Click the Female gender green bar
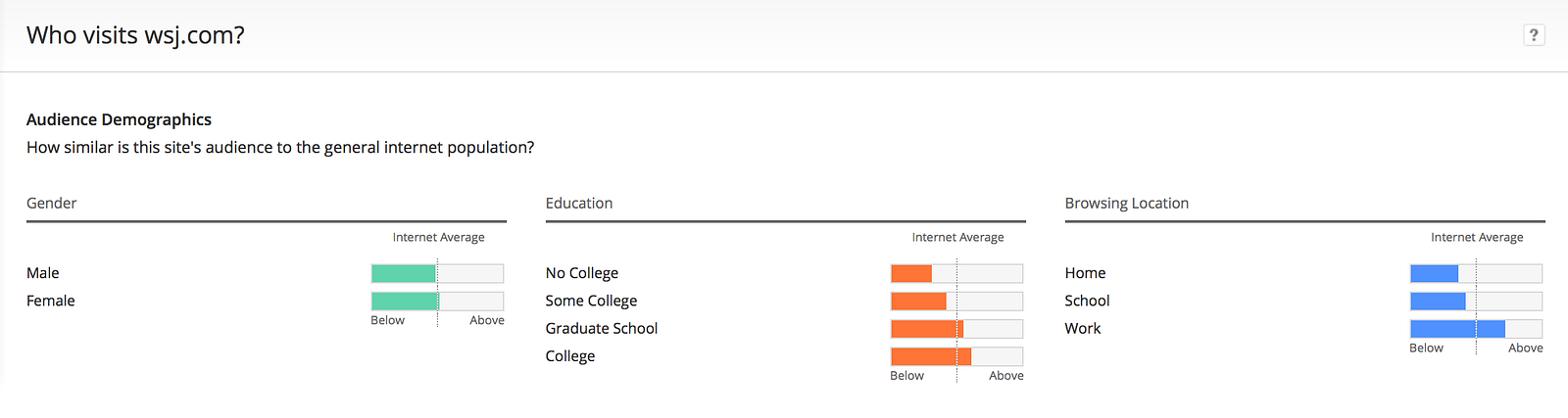This screenshot has height=418, width=1568. [405, 301]
